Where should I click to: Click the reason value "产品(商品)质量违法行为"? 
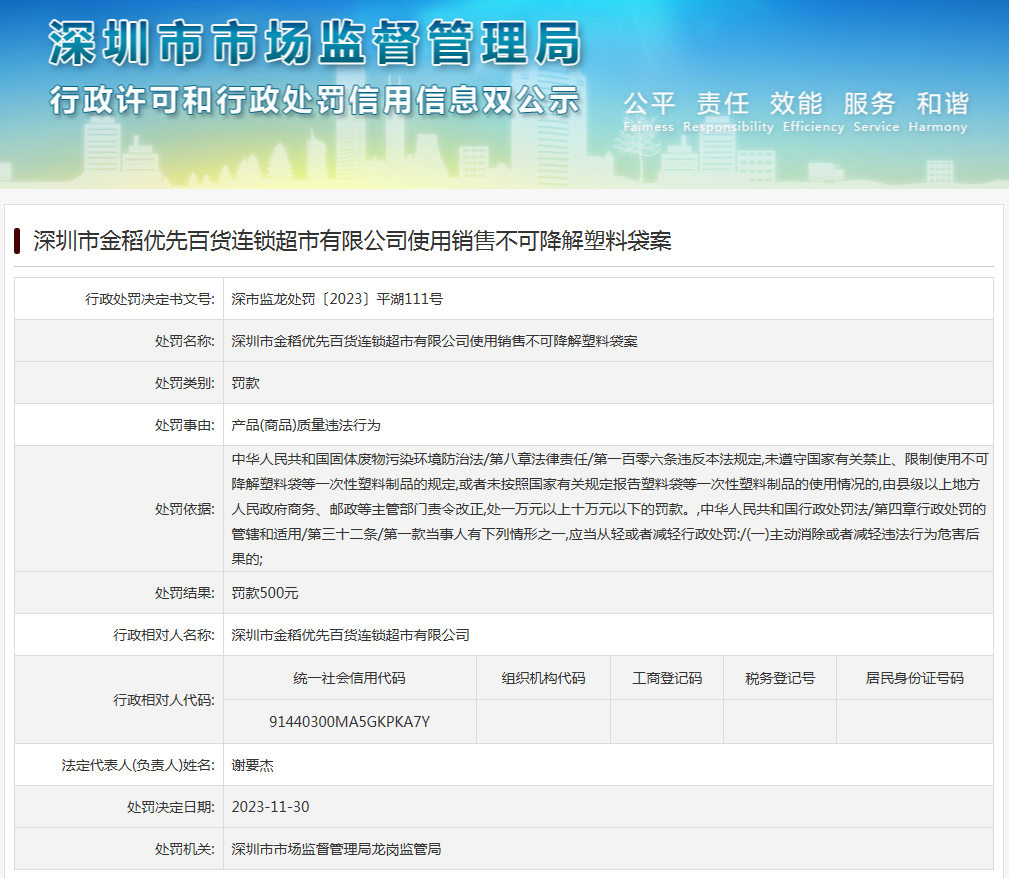pyautogui.click(x=306, y=425)
